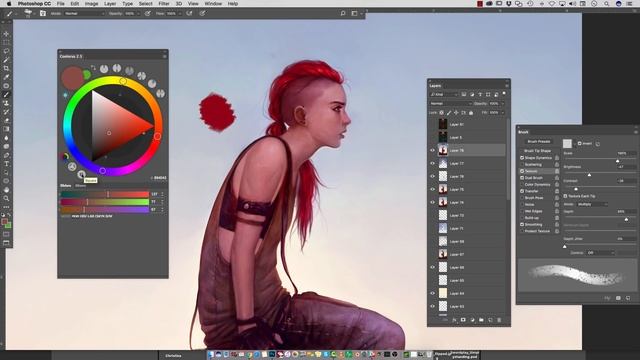Open the Layer menu
The width and height of the screenshot is (640, 360).
(110, 4)
